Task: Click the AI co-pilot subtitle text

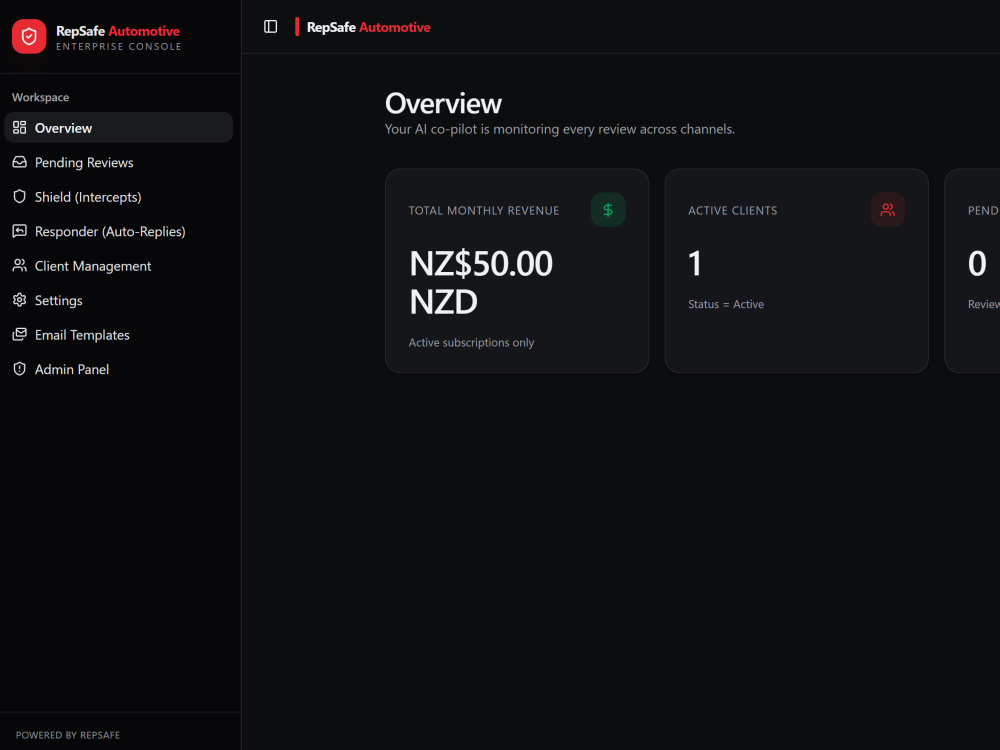Action: (560, 129)
